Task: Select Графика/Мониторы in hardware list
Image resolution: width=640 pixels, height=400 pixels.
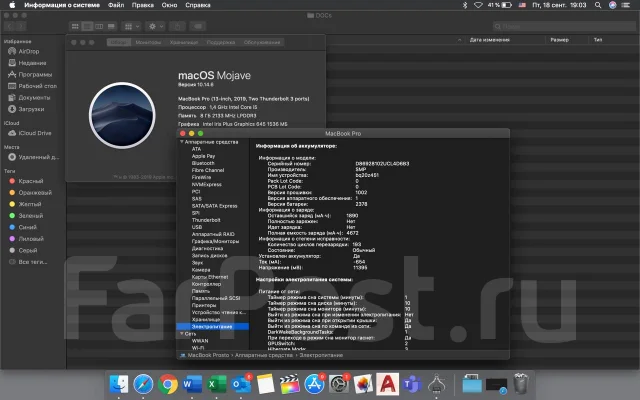Action: coord(215,241)
